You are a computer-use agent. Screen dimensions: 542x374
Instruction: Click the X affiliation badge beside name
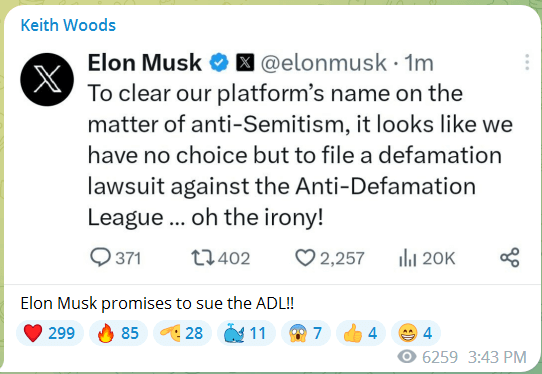pos(245,63)
